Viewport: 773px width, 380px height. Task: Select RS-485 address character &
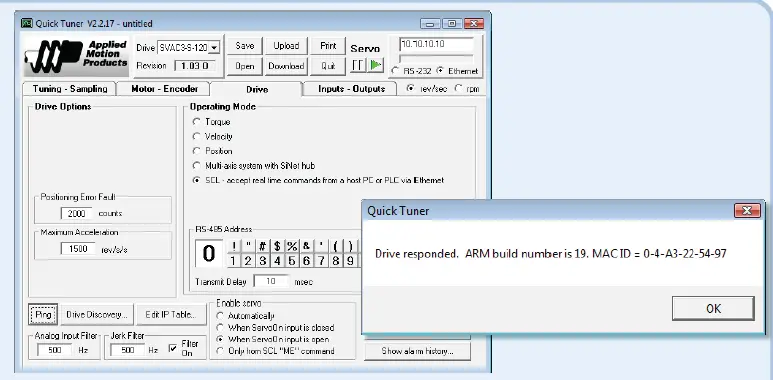tap(307, 246)
